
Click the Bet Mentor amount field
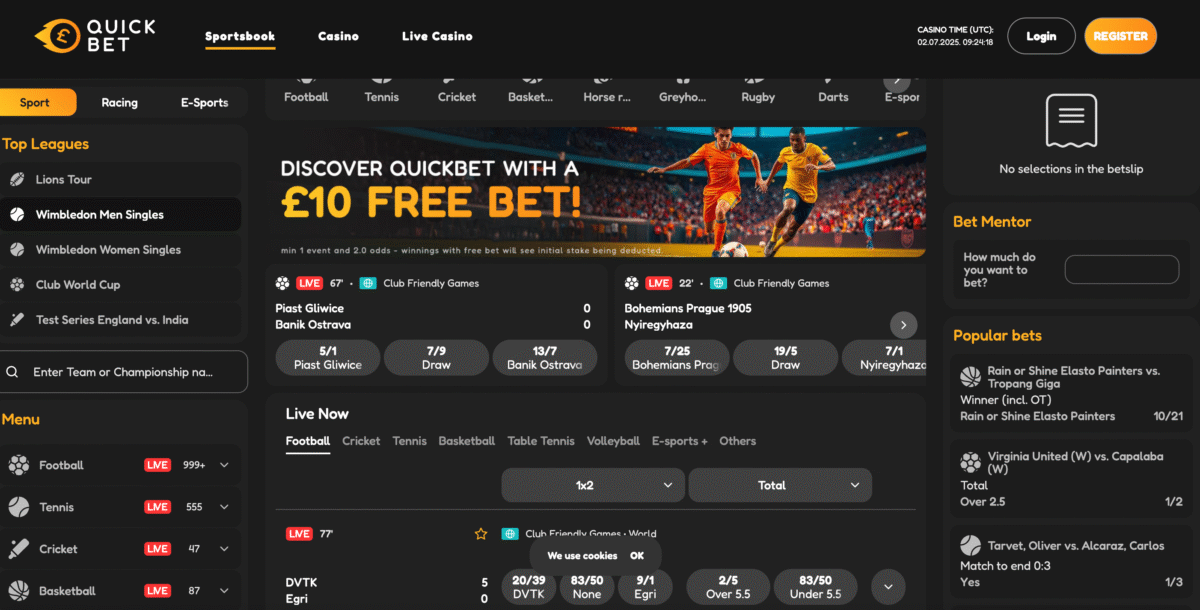coord(1122,270)
